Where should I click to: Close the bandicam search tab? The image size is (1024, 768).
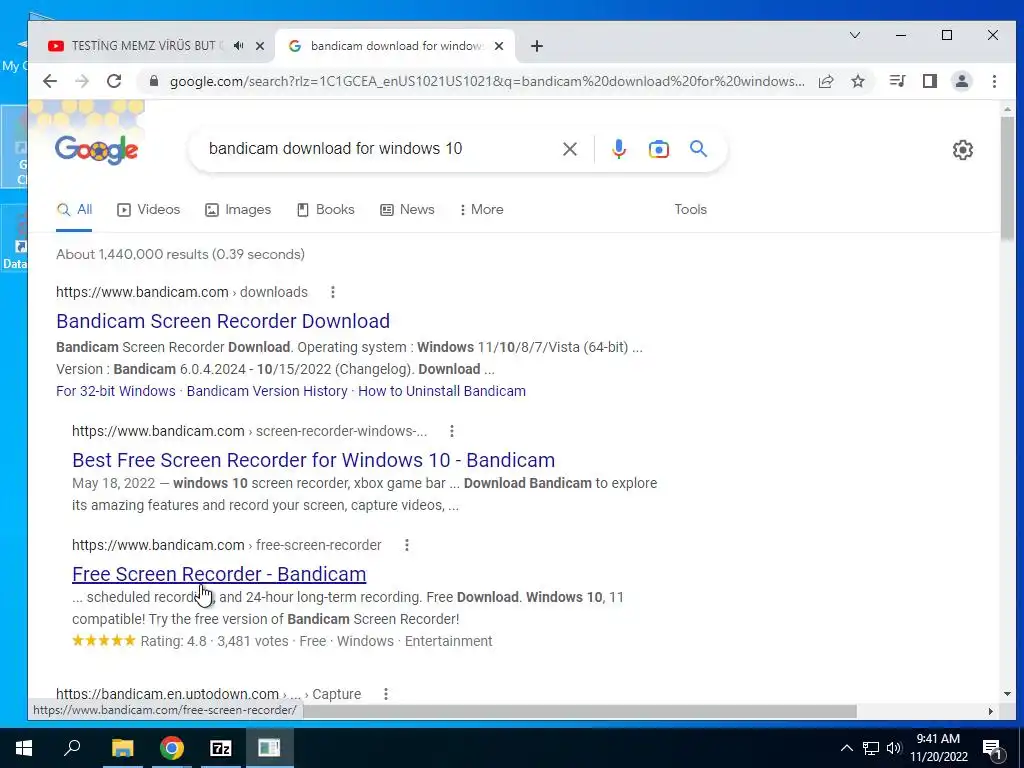pos(499,46)
